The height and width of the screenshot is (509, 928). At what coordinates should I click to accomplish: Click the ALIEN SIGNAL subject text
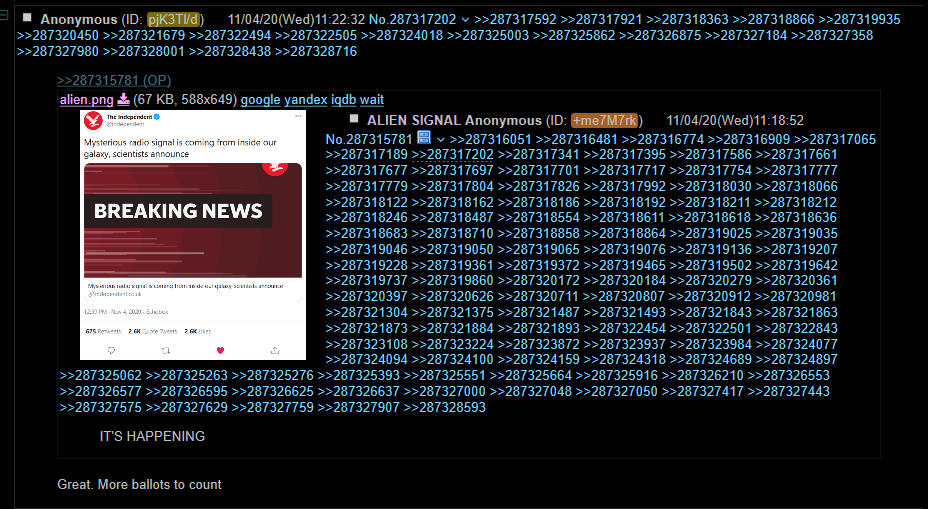point(414,120)
